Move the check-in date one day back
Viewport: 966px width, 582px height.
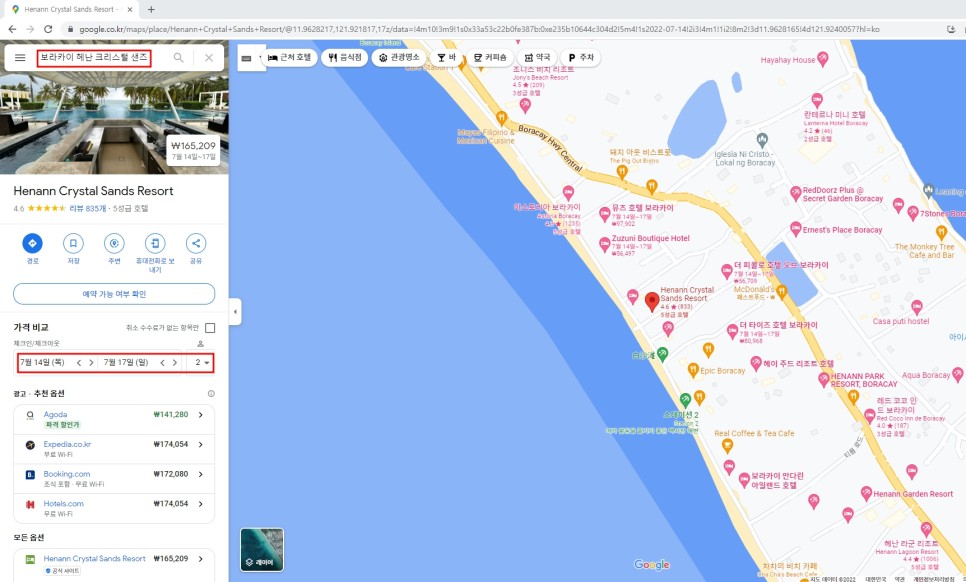point(79,363)
